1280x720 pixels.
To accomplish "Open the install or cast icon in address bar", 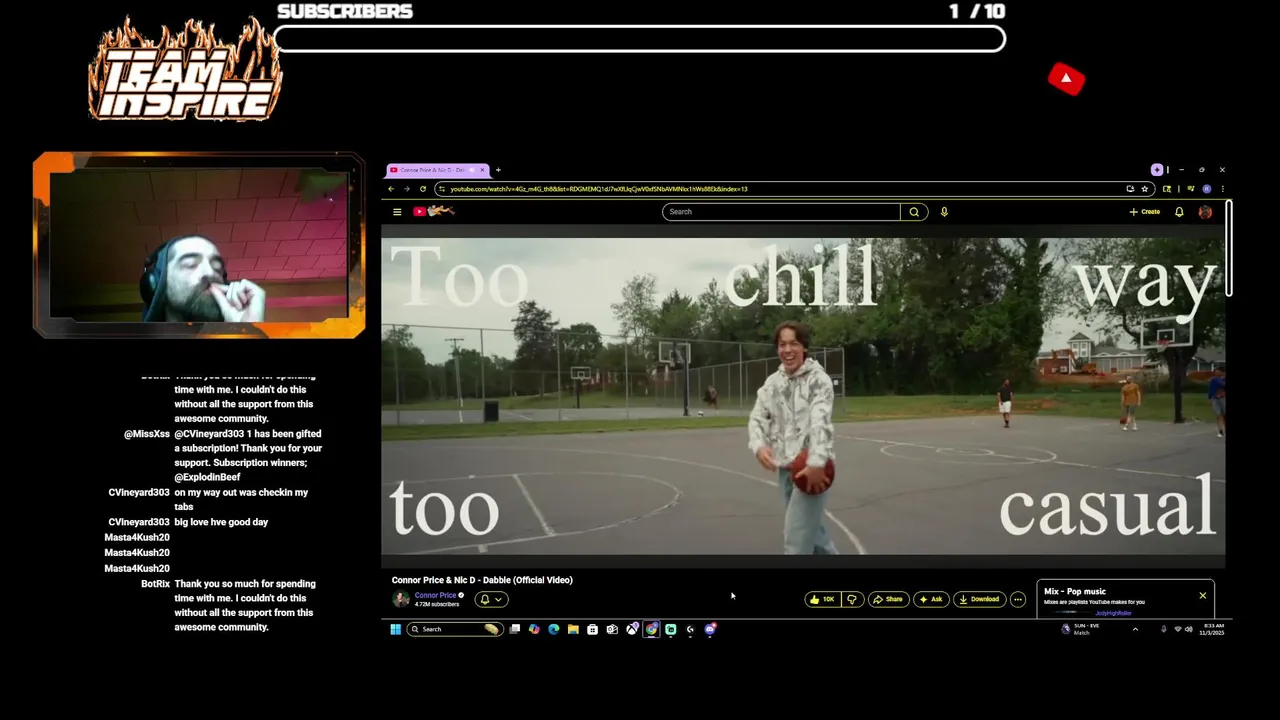I will [x=1130, y=189].
